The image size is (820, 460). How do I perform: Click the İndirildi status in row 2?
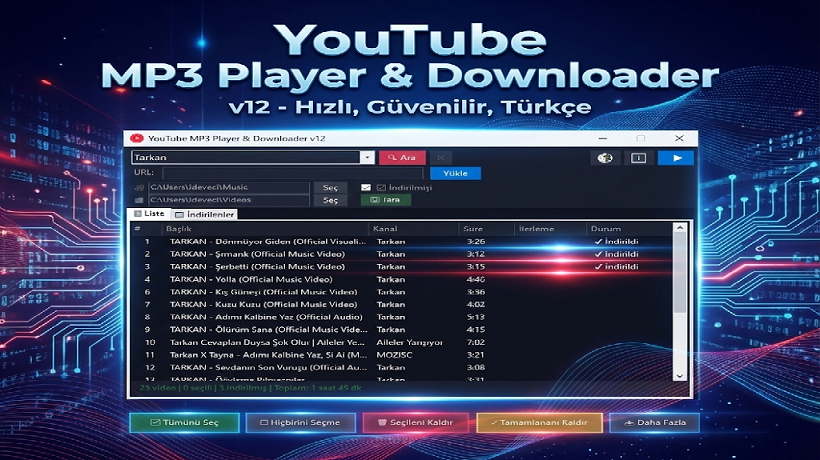click(617, 254)
